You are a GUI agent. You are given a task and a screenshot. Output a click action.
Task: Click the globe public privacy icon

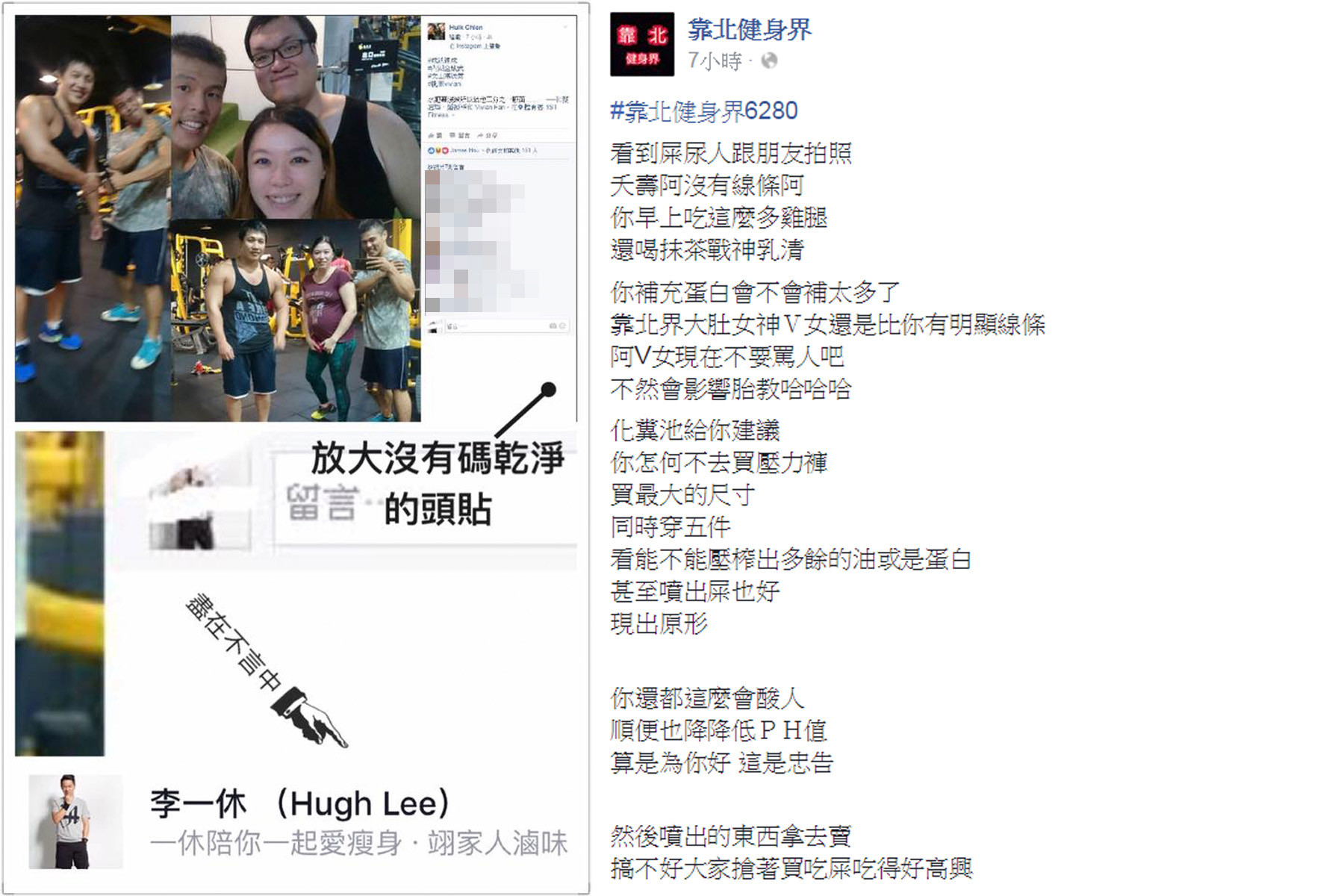point(769,60)
